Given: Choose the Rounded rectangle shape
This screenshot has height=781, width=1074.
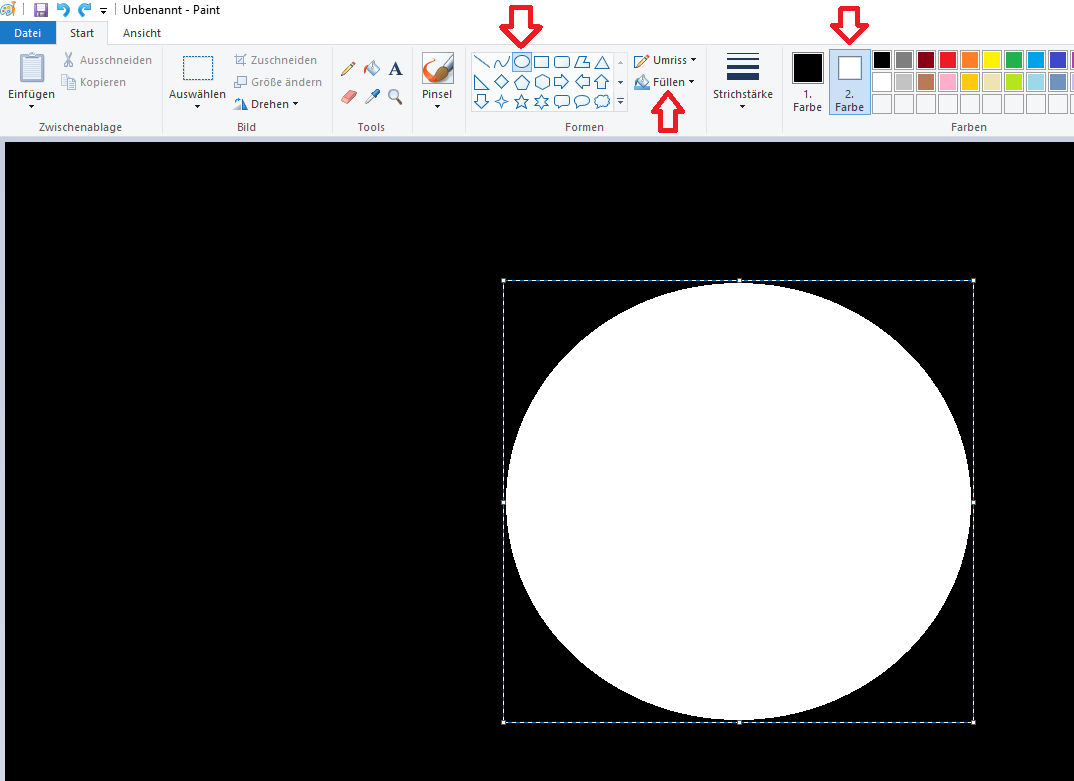Looking at the screenshot, I should (x=562, y=62).
